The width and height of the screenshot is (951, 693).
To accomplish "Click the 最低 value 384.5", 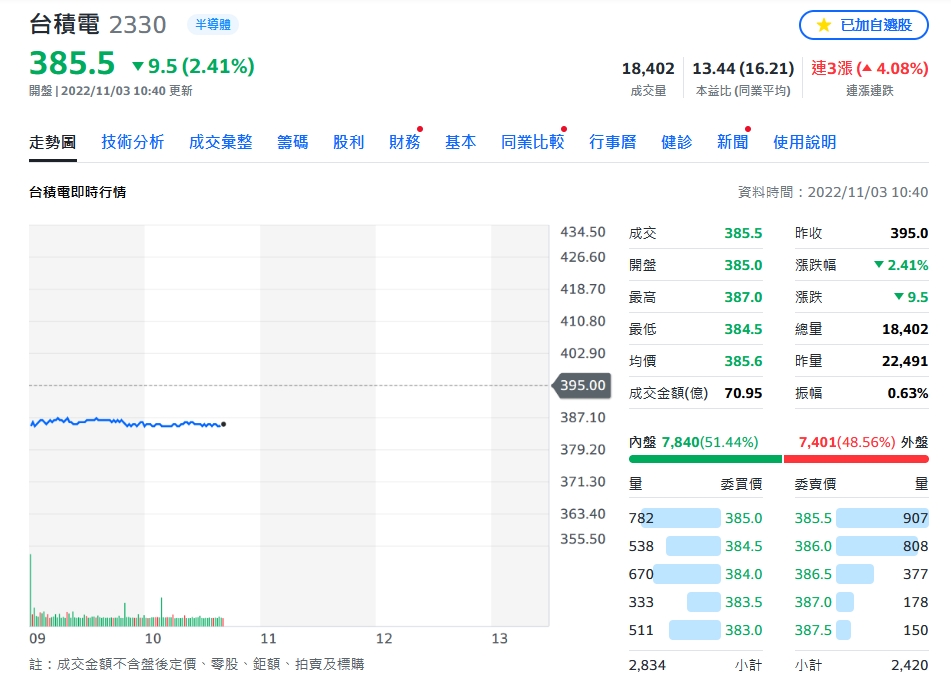I will [743, 329].
